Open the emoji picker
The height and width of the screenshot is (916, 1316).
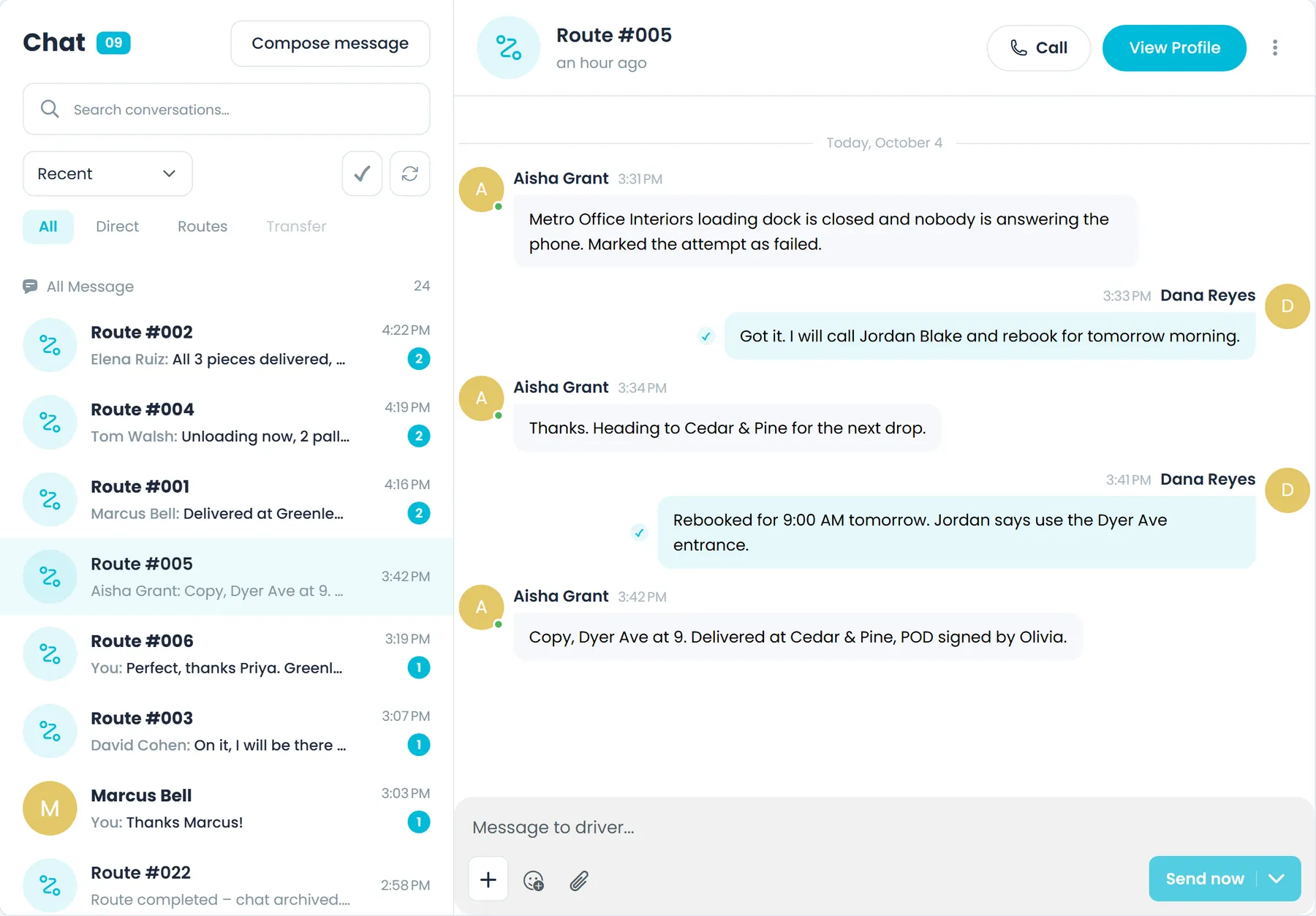pyautogui.click(x=534, y=880)
